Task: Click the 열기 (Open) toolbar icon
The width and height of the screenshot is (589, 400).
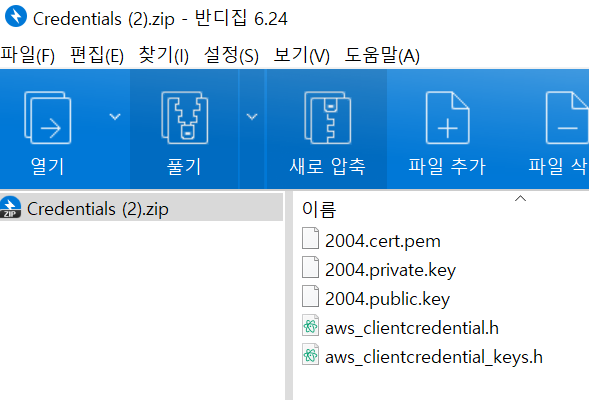Action: pos(48,118)
